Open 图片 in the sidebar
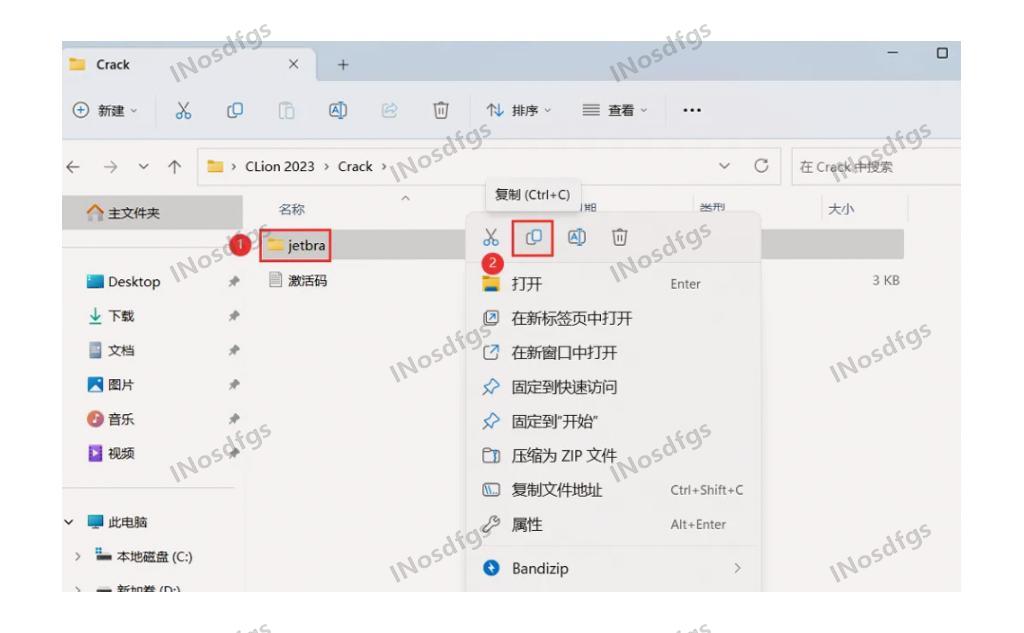Screen dimensions: 1024x633 click(x=110, y=385)
